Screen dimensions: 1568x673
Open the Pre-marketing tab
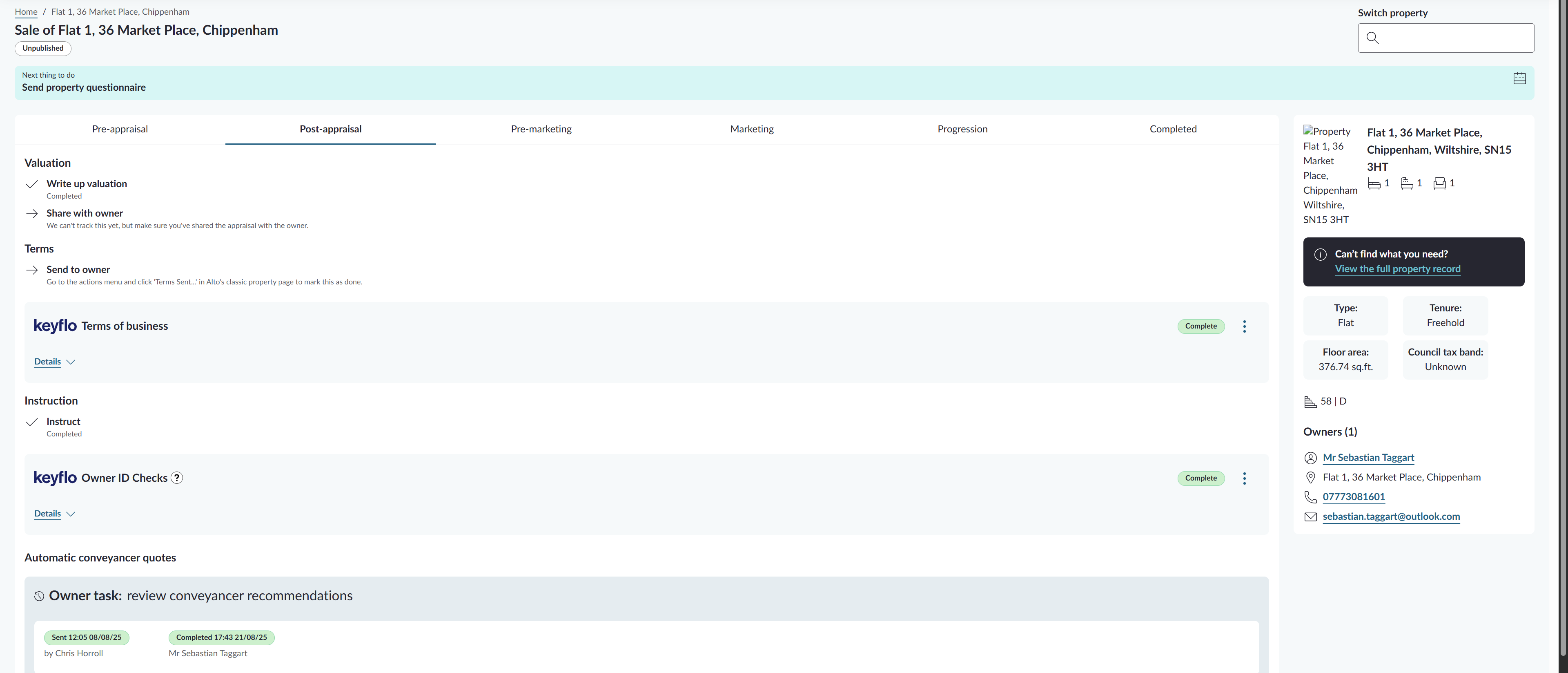[x=541, y=129]
